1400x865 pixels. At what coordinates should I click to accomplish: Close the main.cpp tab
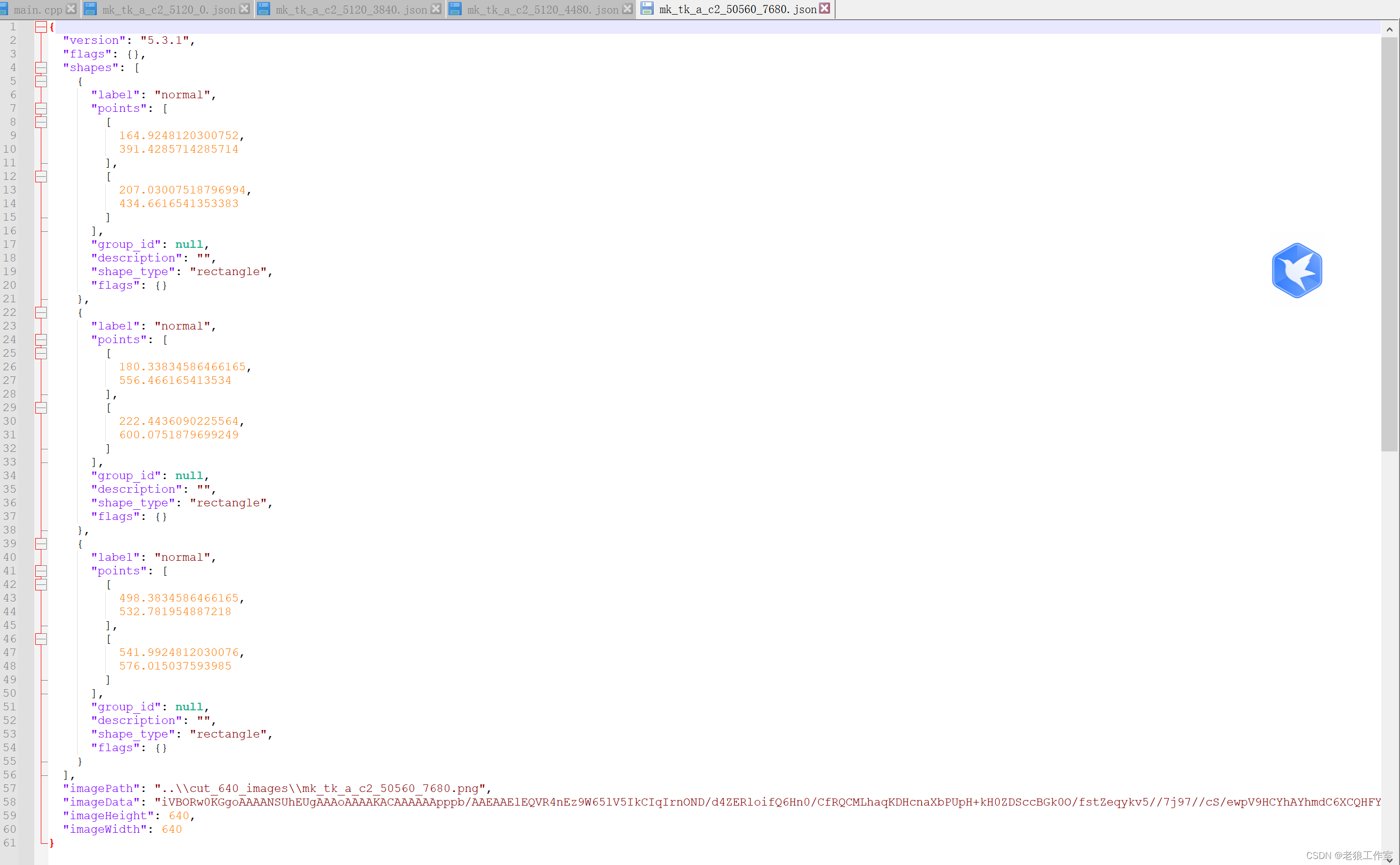[x=71, y=9]
